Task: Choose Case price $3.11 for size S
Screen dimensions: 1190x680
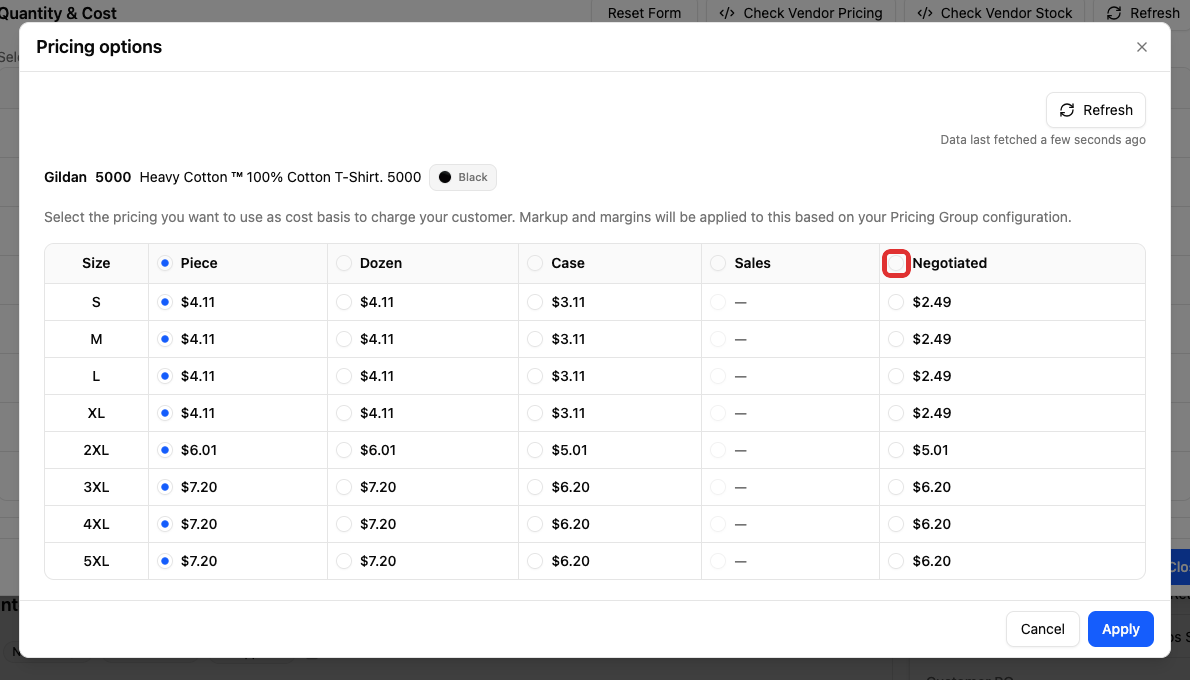Action: 535,302
